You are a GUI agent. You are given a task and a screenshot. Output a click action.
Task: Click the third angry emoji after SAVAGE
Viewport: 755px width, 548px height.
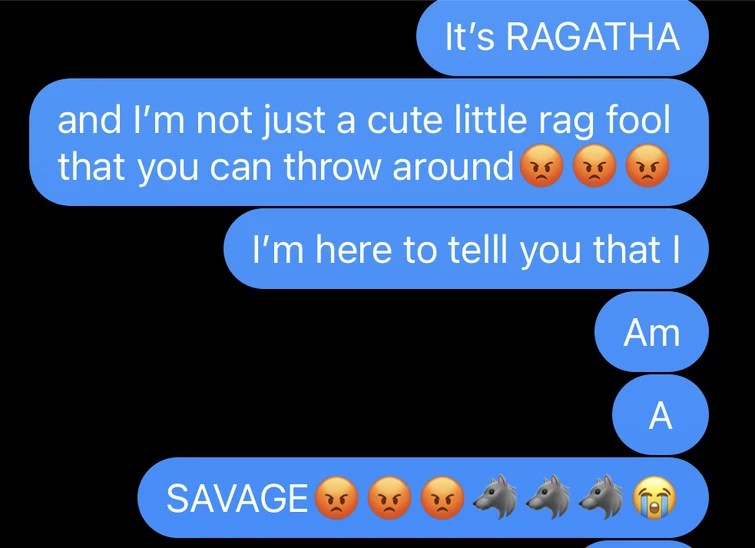point(443,498)
